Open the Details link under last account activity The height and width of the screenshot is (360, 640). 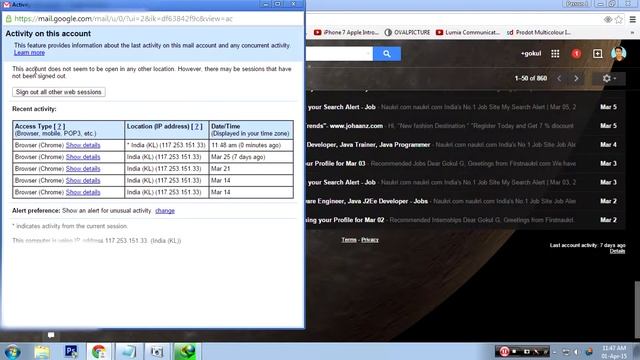(x=617, y=251)
